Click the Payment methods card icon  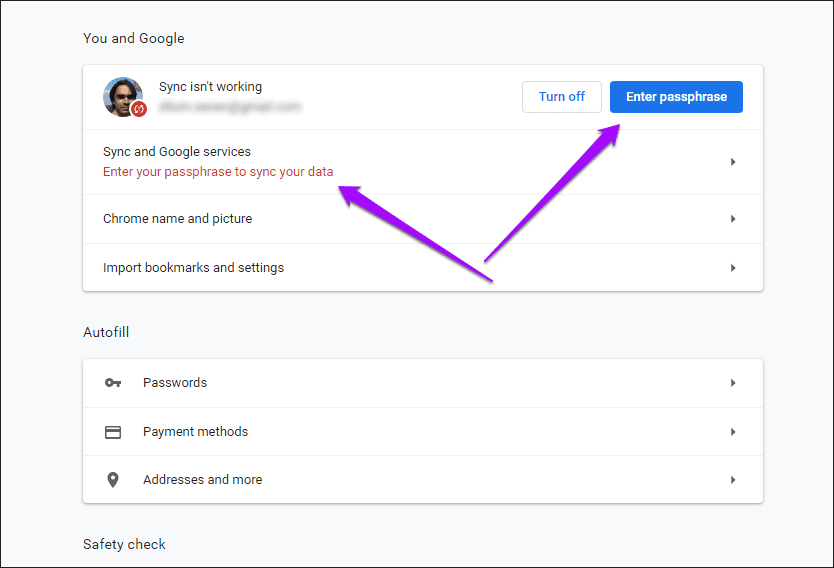[x=113, y=432]
